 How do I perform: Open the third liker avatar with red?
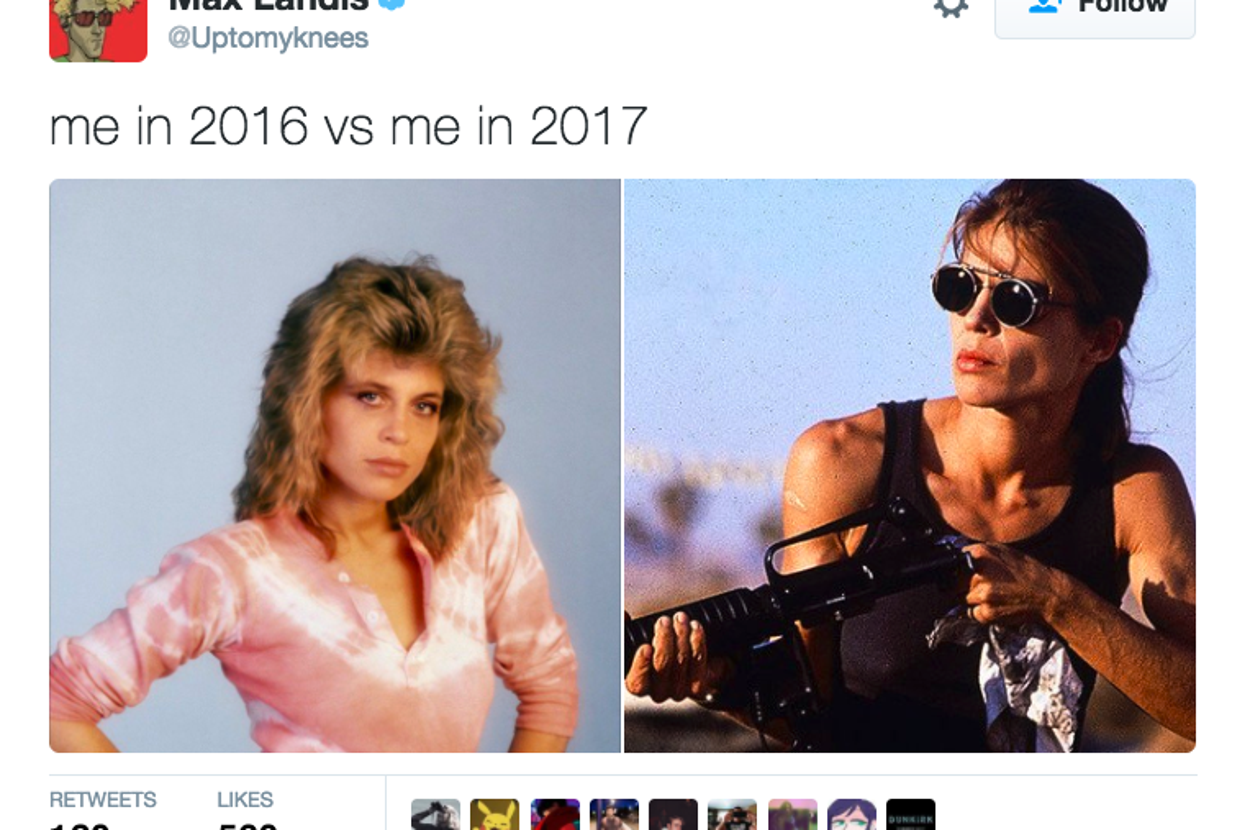555,814
